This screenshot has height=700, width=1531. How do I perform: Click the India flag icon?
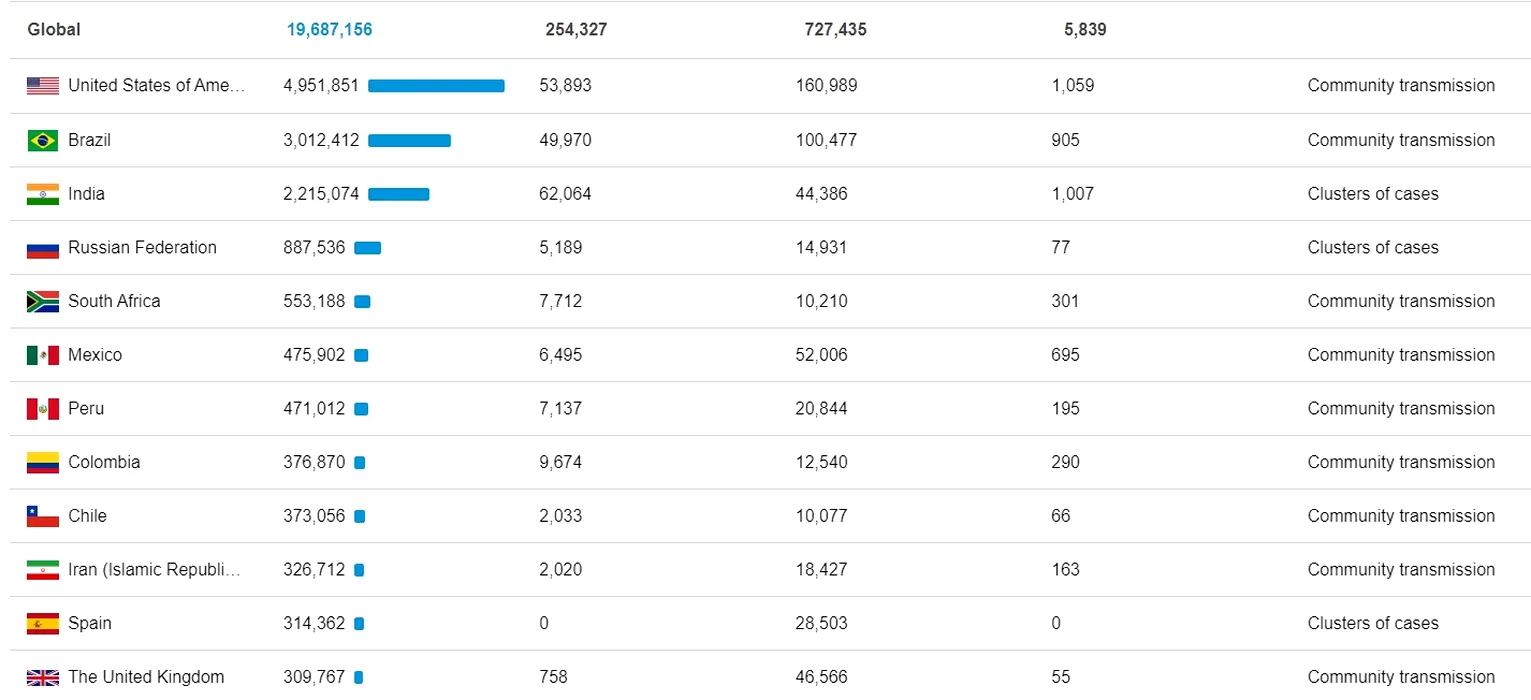click(x=43, y=194)
